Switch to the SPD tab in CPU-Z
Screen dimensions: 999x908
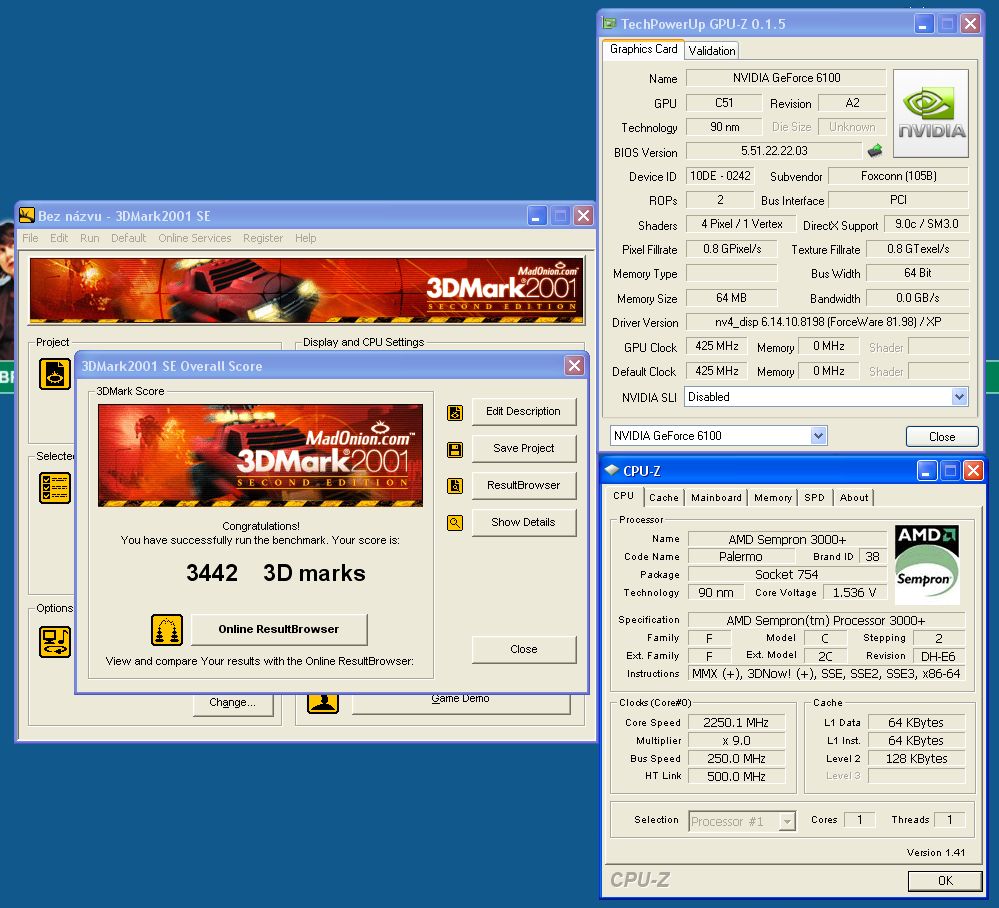[814, 498]
